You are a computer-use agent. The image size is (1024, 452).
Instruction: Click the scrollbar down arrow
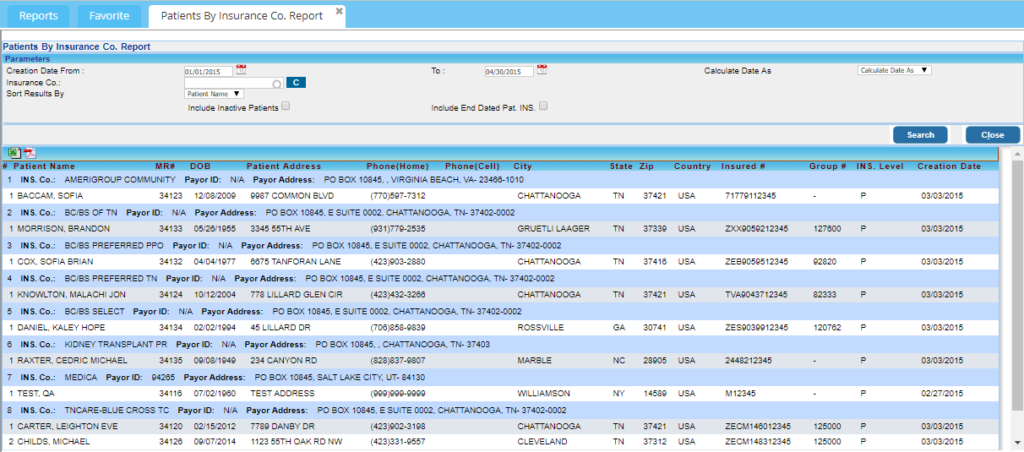point(1017,443)
